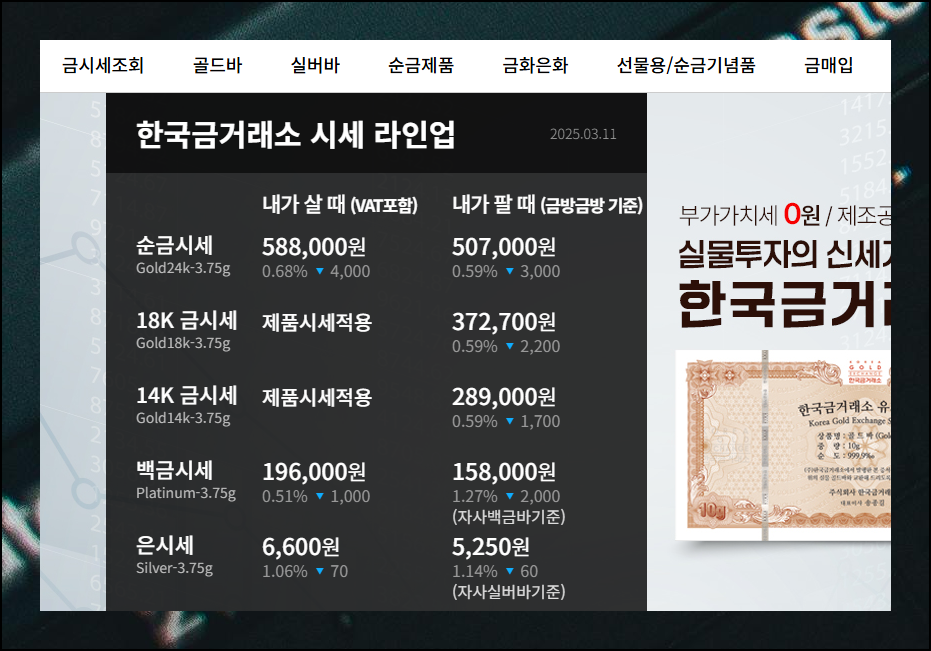Click down arrow beside 1,700 change
The height and width of the screenshot is (651, 931).
click(509, 421)
